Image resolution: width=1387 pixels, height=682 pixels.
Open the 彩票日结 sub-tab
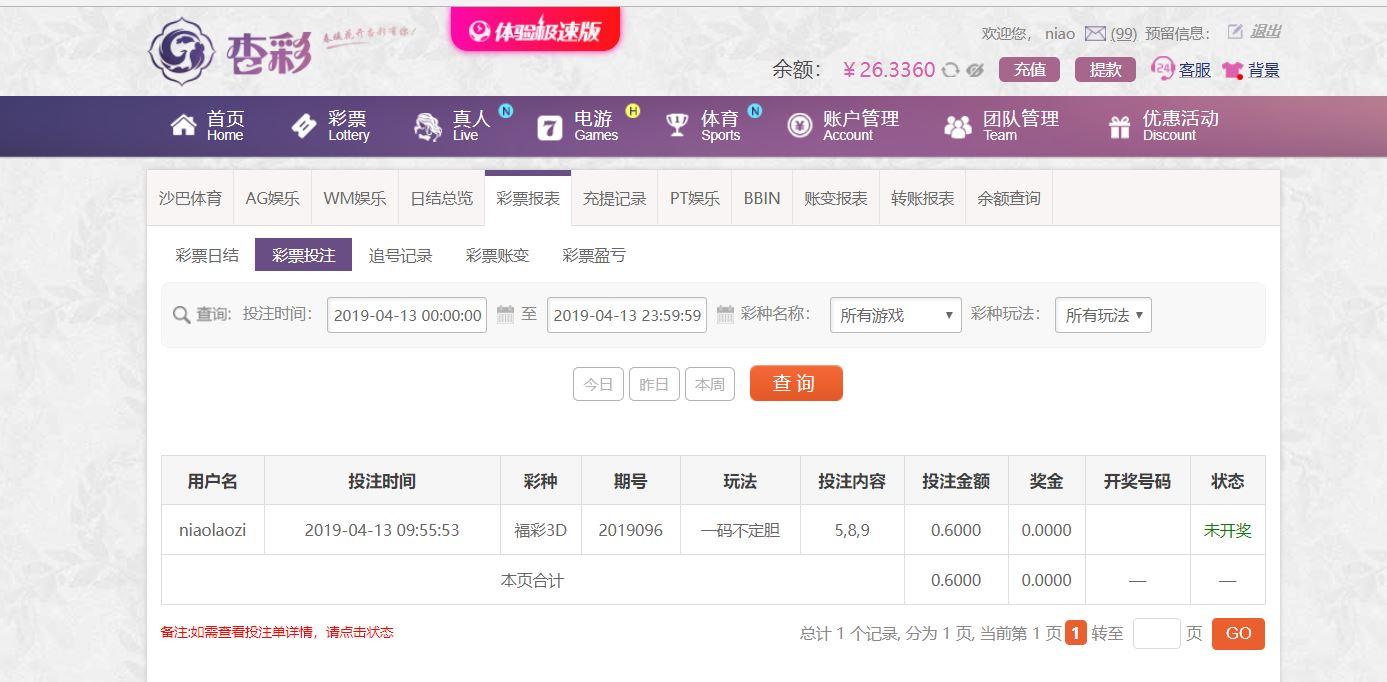pyautogui.click(x=207, y=255)
